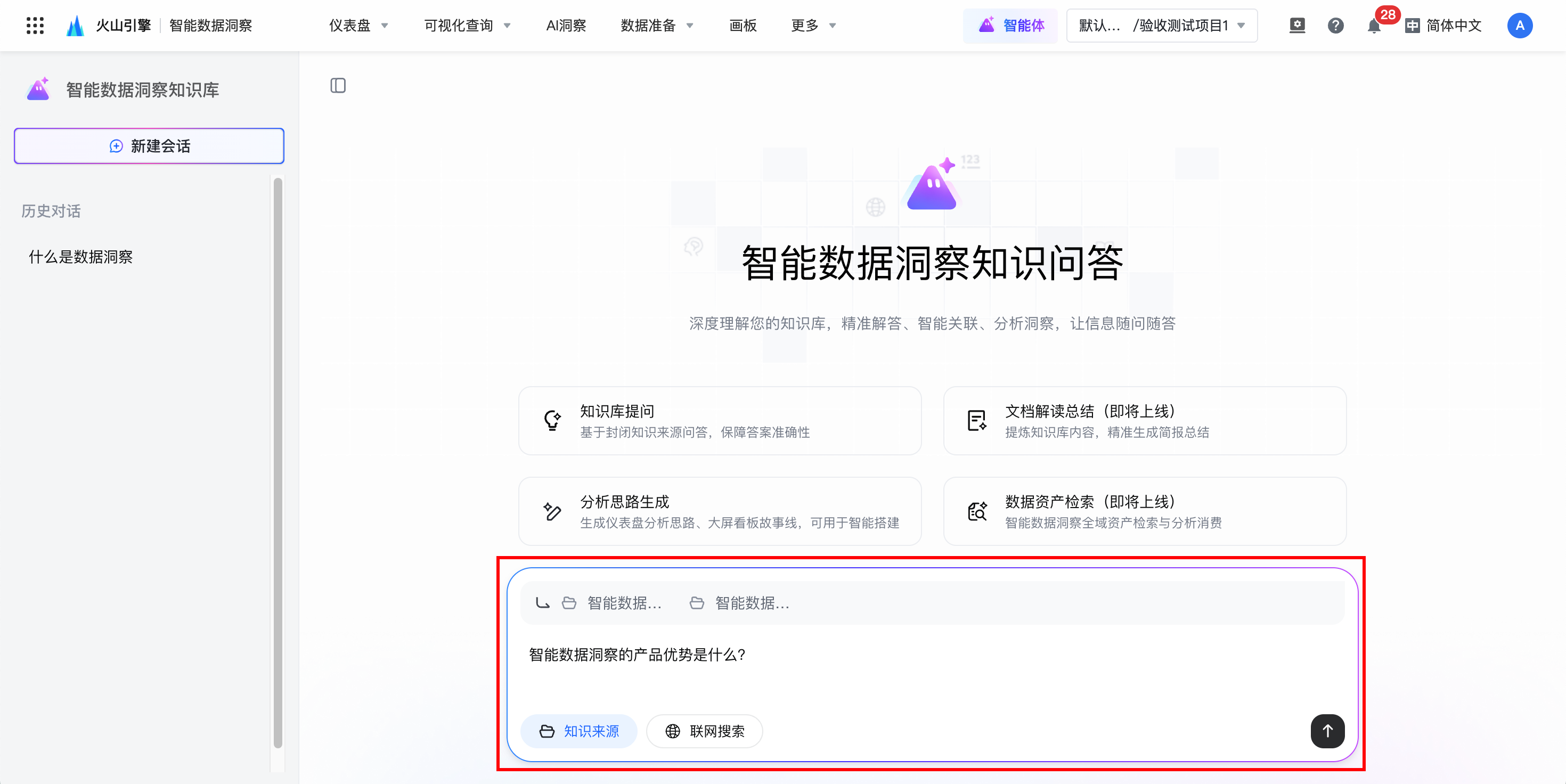Open the 验收测试项目1 project selector

click(1162, 26)
